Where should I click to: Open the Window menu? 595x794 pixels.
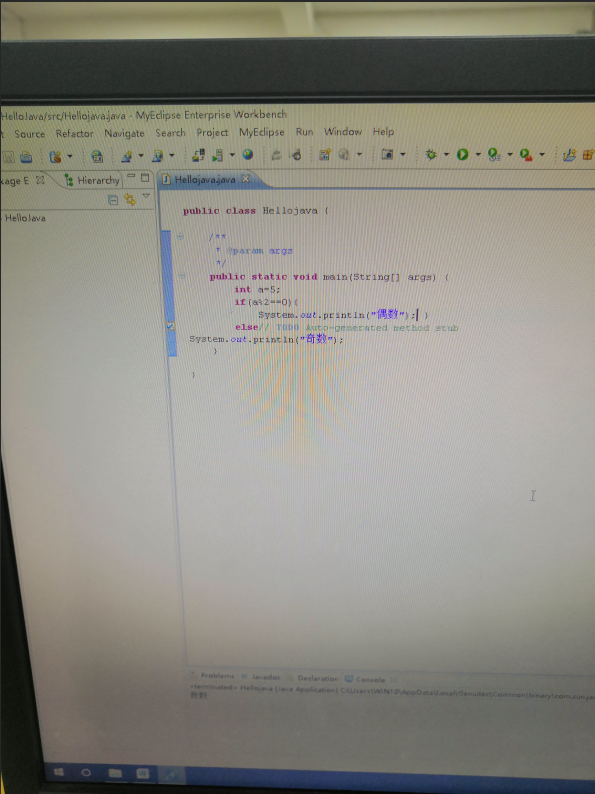[343, 132]
